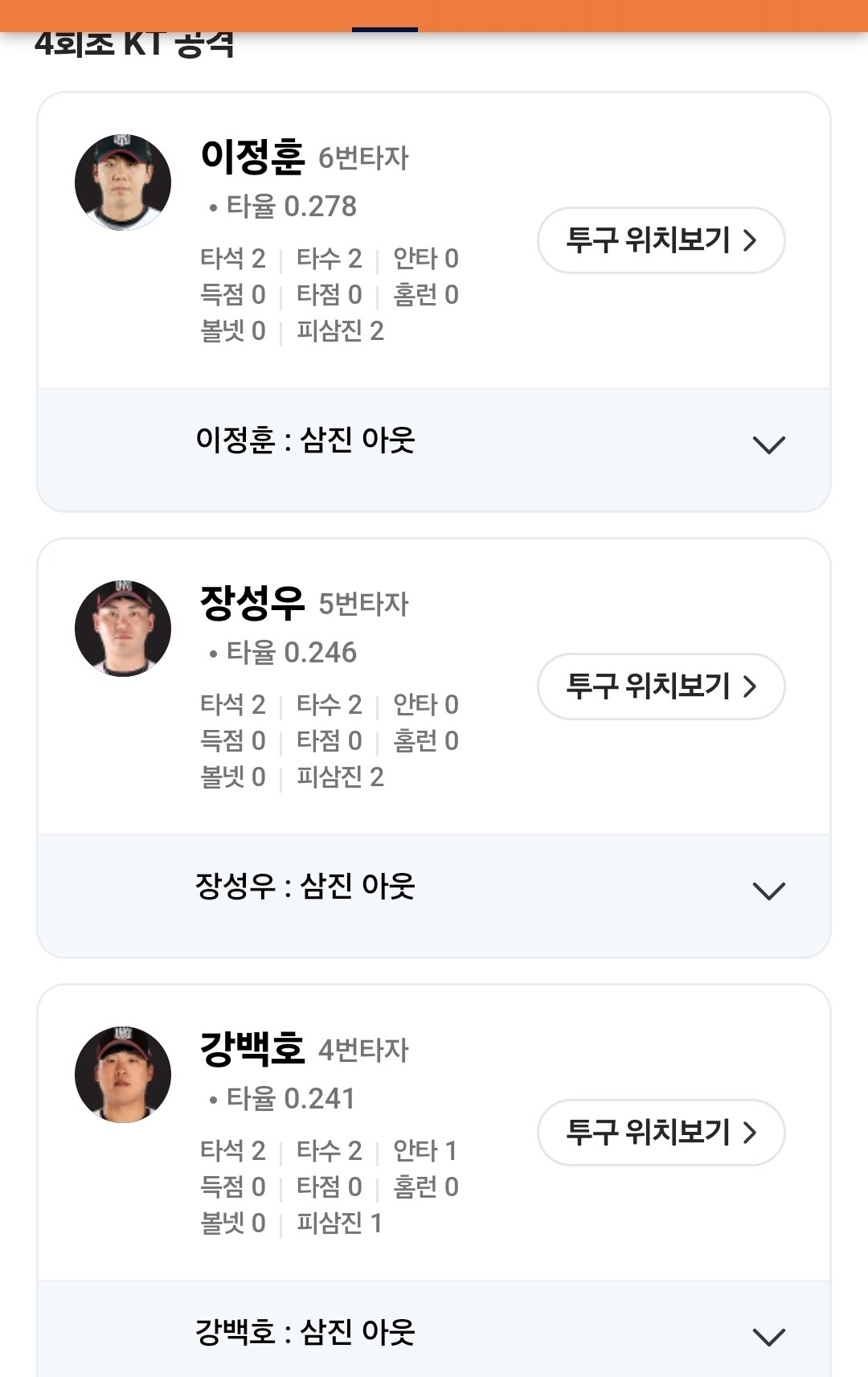The image size is (868, 1377).
Task: Click 이정훈's 타율 0.278 stat
Action: [290, 207]
